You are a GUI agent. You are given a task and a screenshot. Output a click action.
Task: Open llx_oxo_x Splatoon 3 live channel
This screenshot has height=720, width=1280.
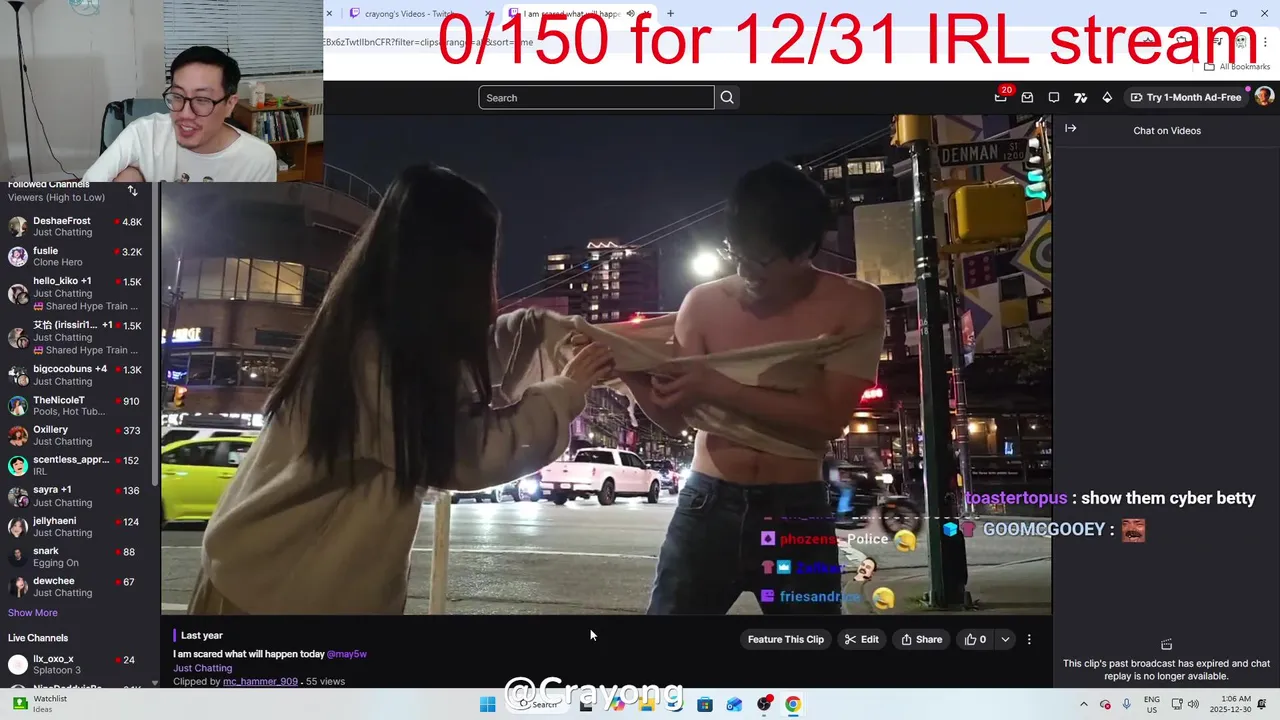pos(78,664)
